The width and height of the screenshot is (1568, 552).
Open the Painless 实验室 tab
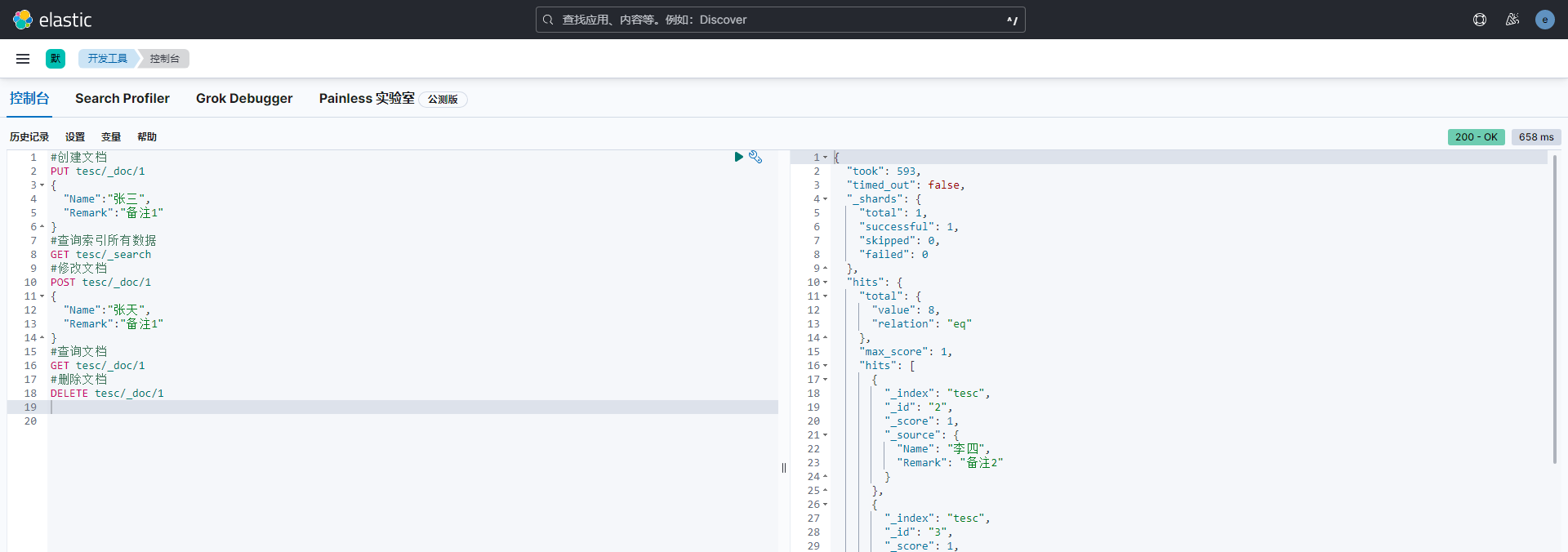[x=367, y=99]
